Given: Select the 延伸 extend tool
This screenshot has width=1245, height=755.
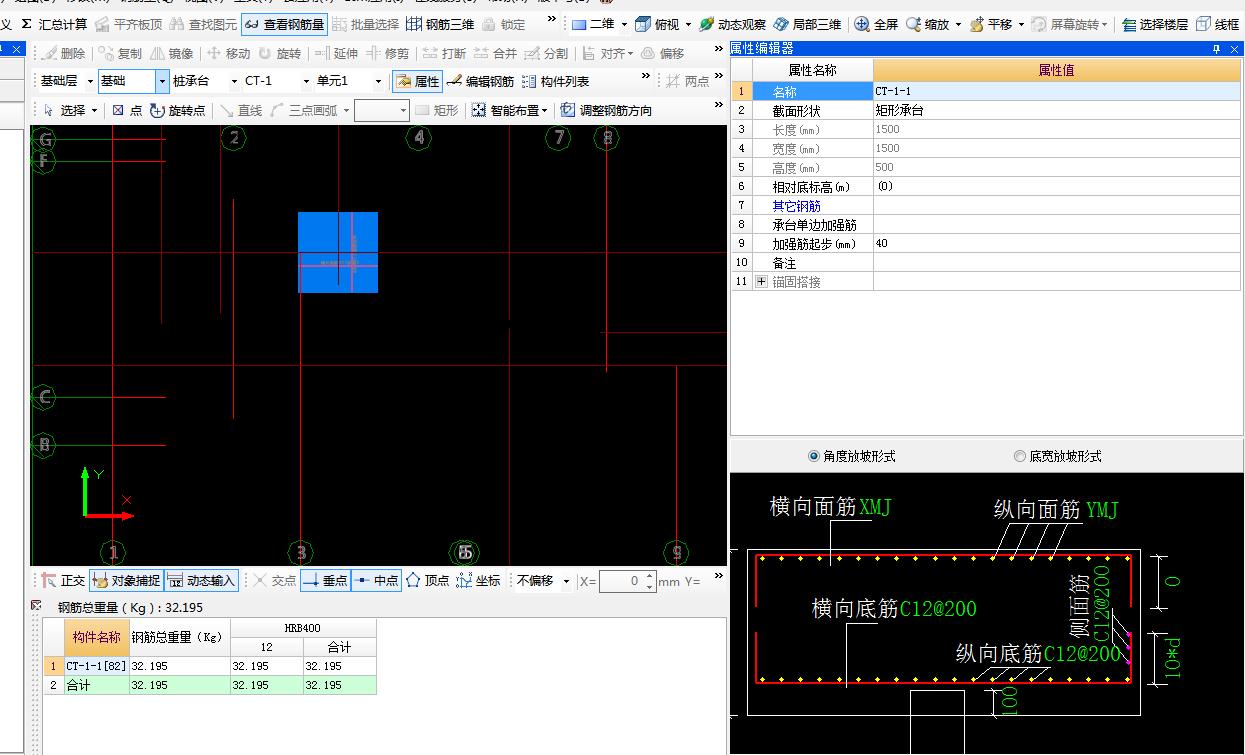Looking at the screenshot, I should [336, 53].
